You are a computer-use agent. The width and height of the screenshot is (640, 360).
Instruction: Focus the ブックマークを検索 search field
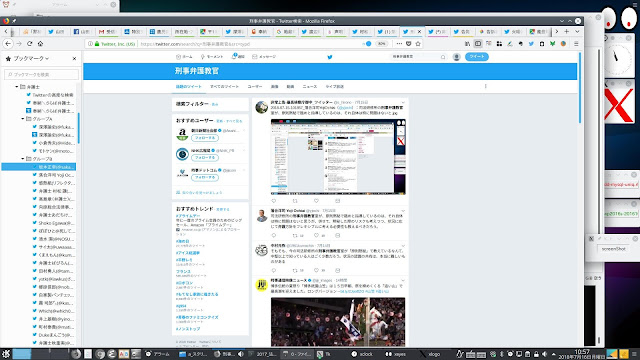[41, 74]
